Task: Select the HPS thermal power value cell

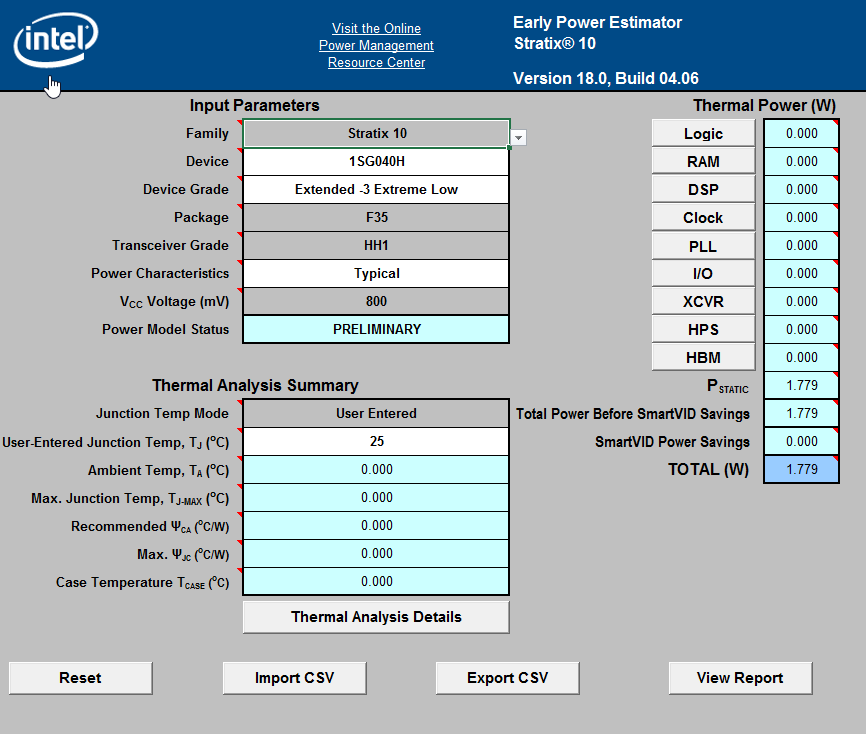Action: click(801, 329)
